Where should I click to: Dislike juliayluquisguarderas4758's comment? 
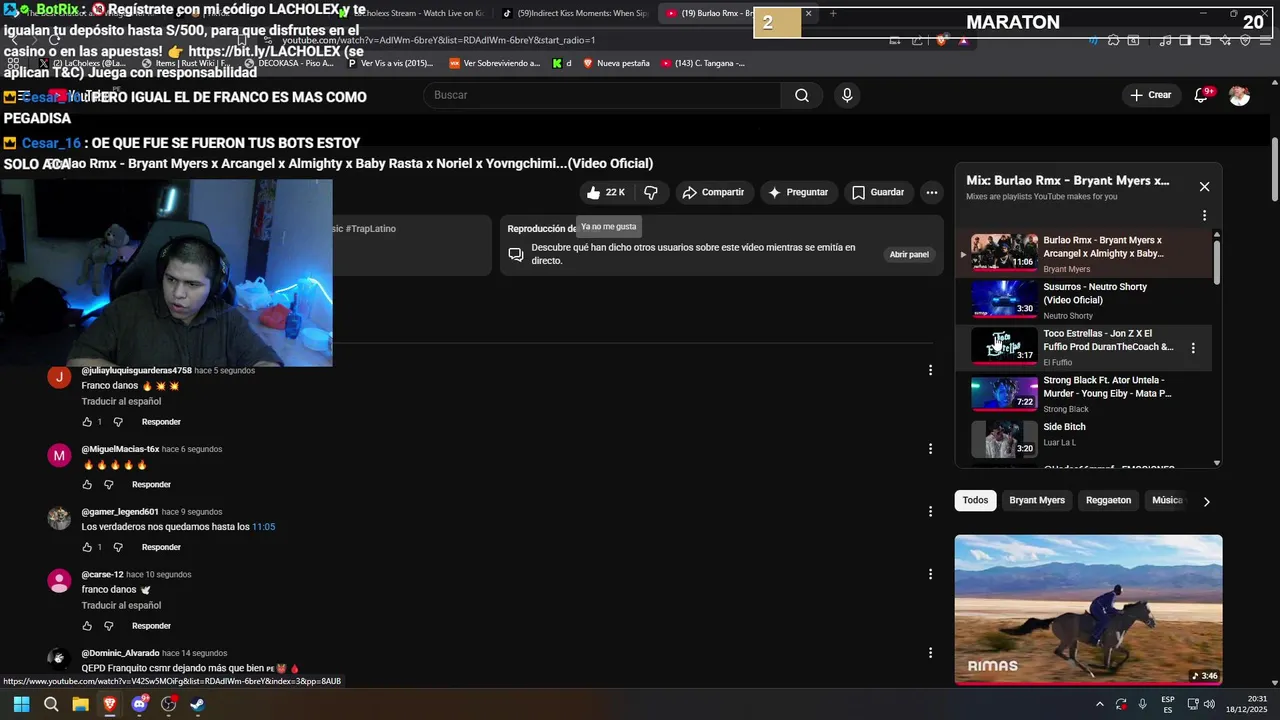(118, 422)
